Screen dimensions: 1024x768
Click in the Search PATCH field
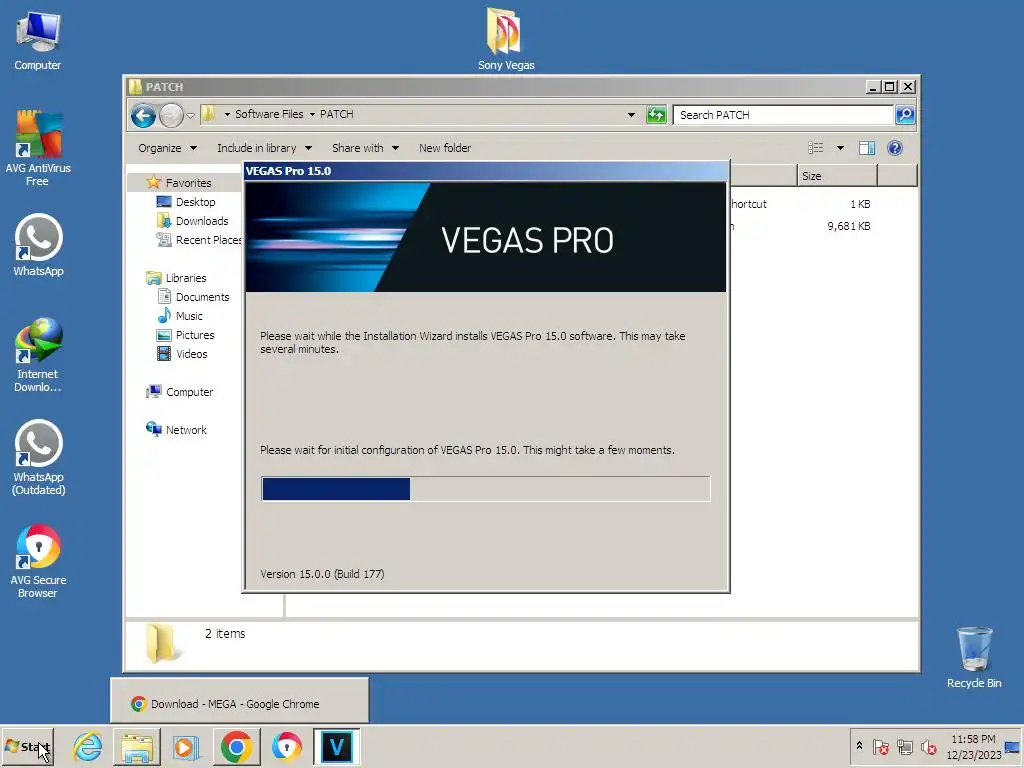[x=784, y=115]
